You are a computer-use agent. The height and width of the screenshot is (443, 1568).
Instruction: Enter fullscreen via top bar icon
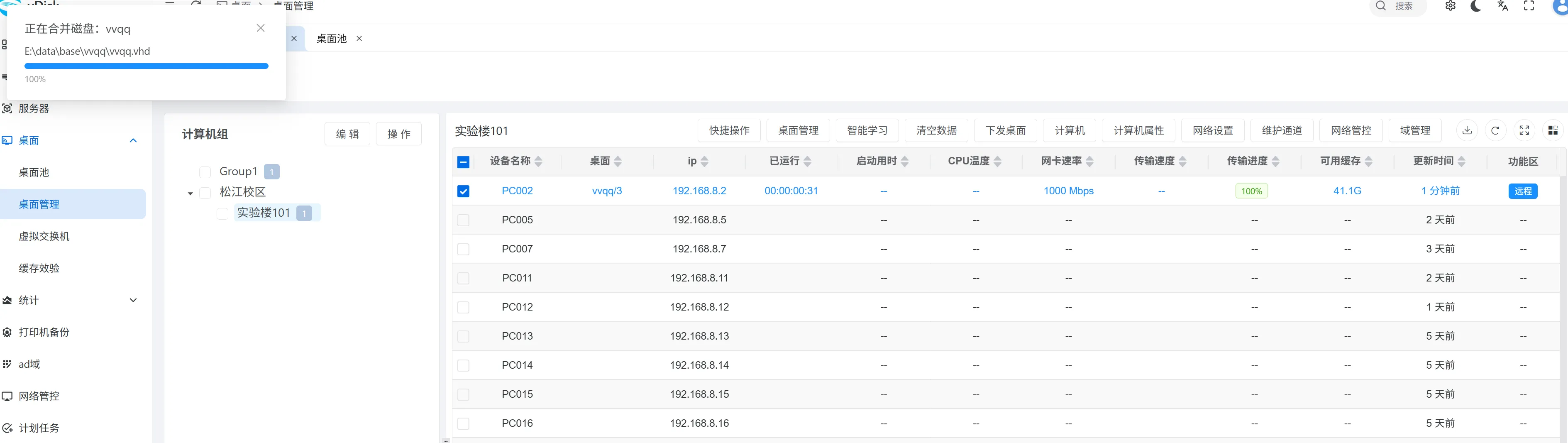click(x=1529, y=6)
